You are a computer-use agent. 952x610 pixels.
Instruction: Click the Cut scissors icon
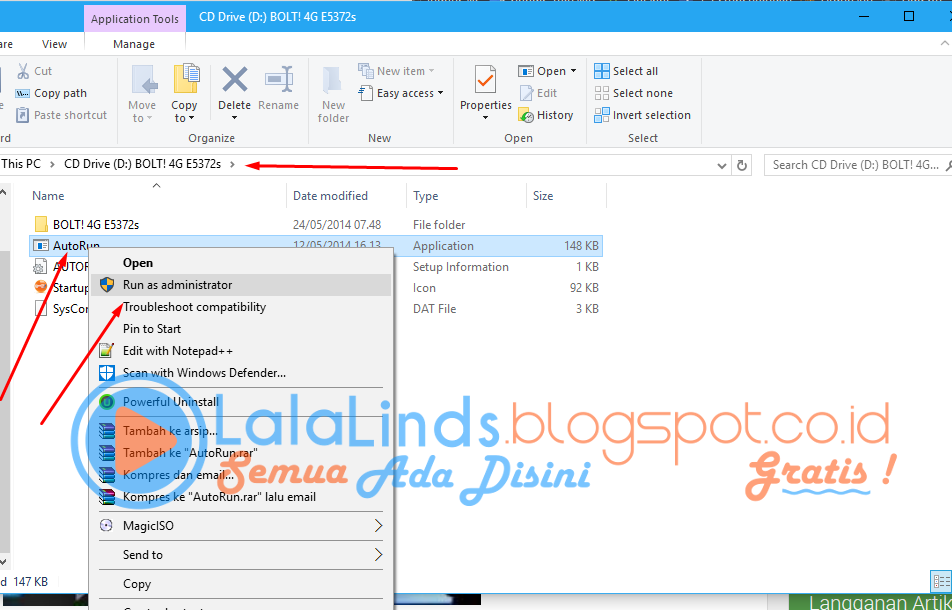click(x=23, y=71)
